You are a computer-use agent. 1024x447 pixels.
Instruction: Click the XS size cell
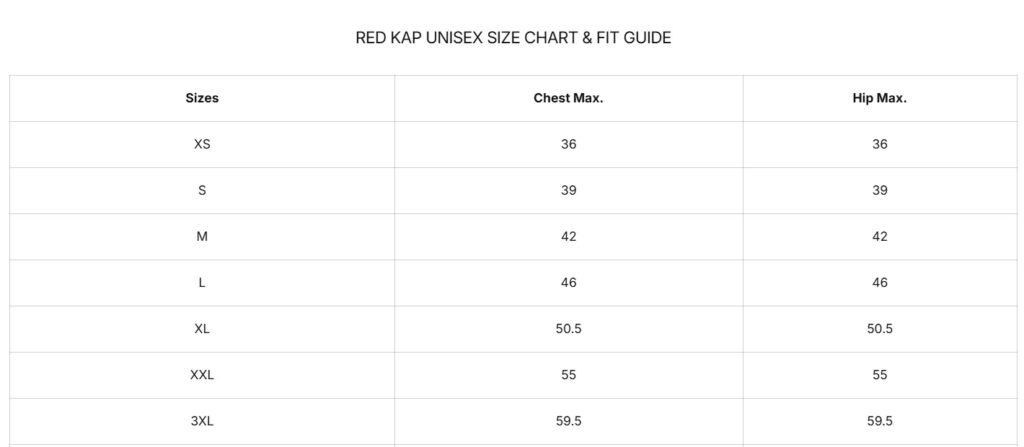point(202,144)
